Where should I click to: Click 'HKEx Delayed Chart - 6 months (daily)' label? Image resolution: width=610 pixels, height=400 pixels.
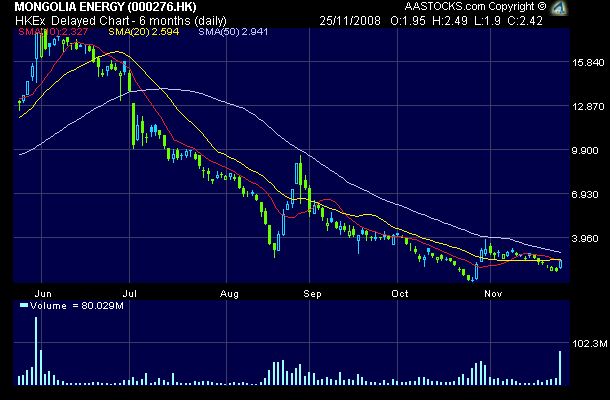point(121,21)
